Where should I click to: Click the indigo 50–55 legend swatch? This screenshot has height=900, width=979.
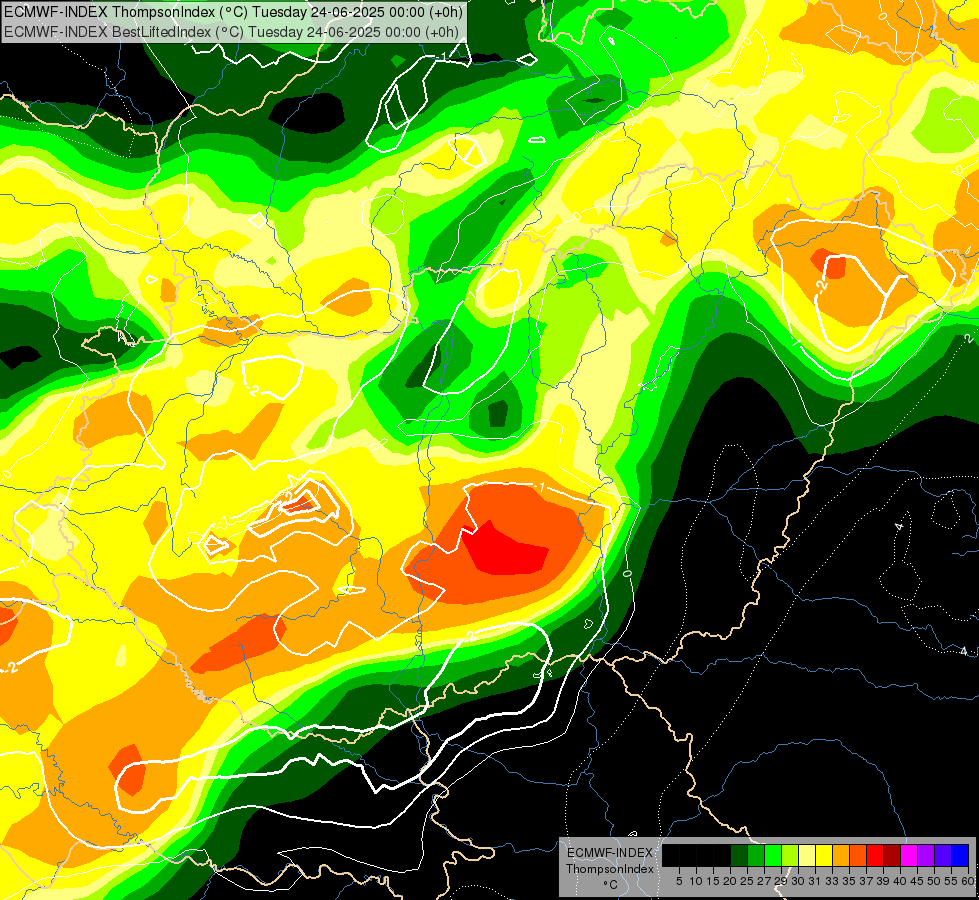pos(943,855)
